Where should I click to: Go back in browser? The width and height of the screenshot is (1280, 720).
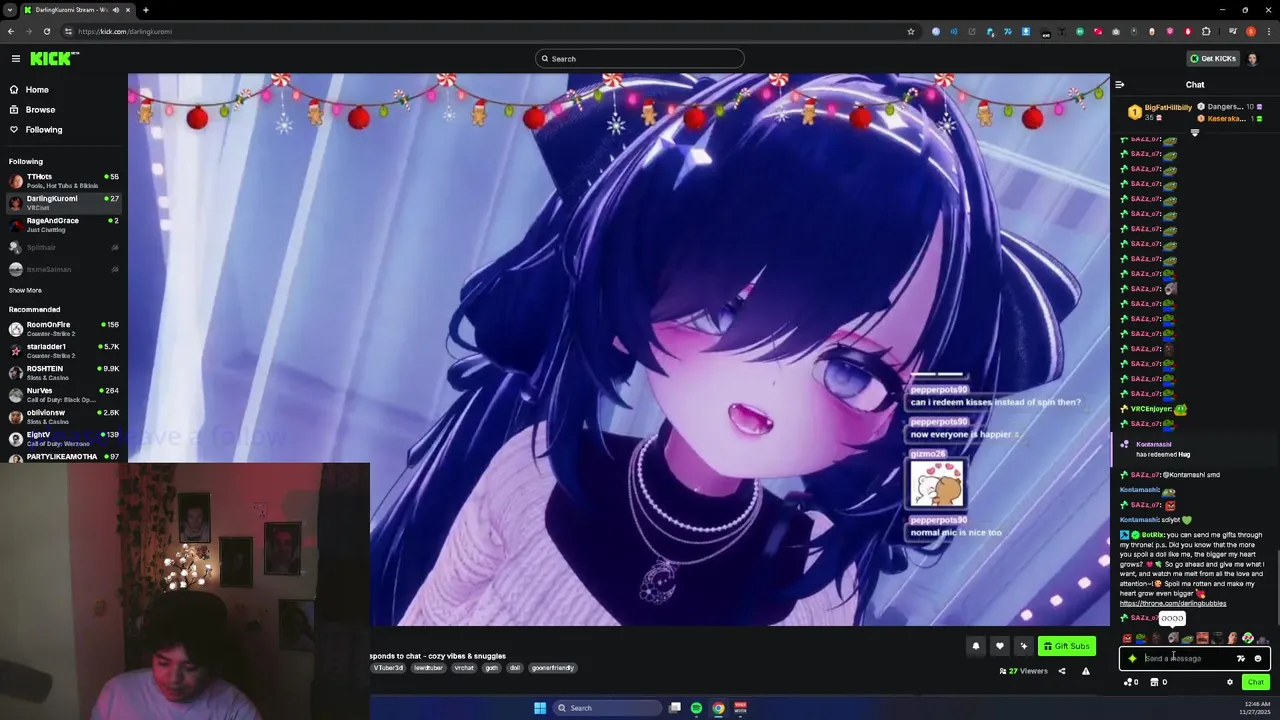pyautogui.click(x=11, y=32)
